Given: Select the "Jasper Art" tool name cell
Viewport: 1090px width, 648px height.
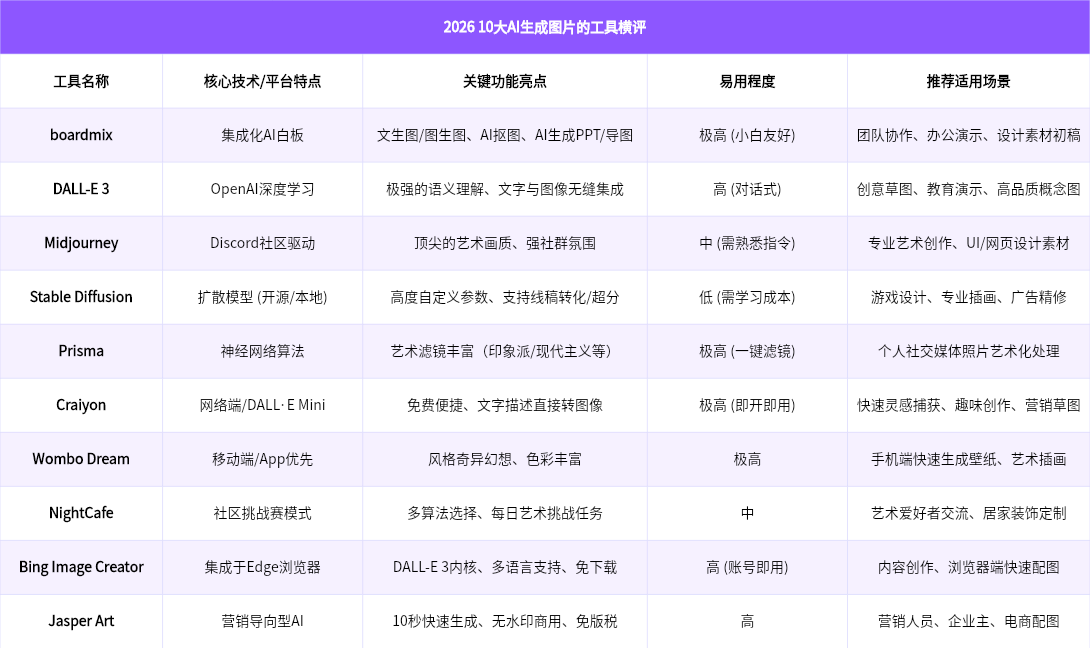Looking at the screenshot, I should [81, 621].
